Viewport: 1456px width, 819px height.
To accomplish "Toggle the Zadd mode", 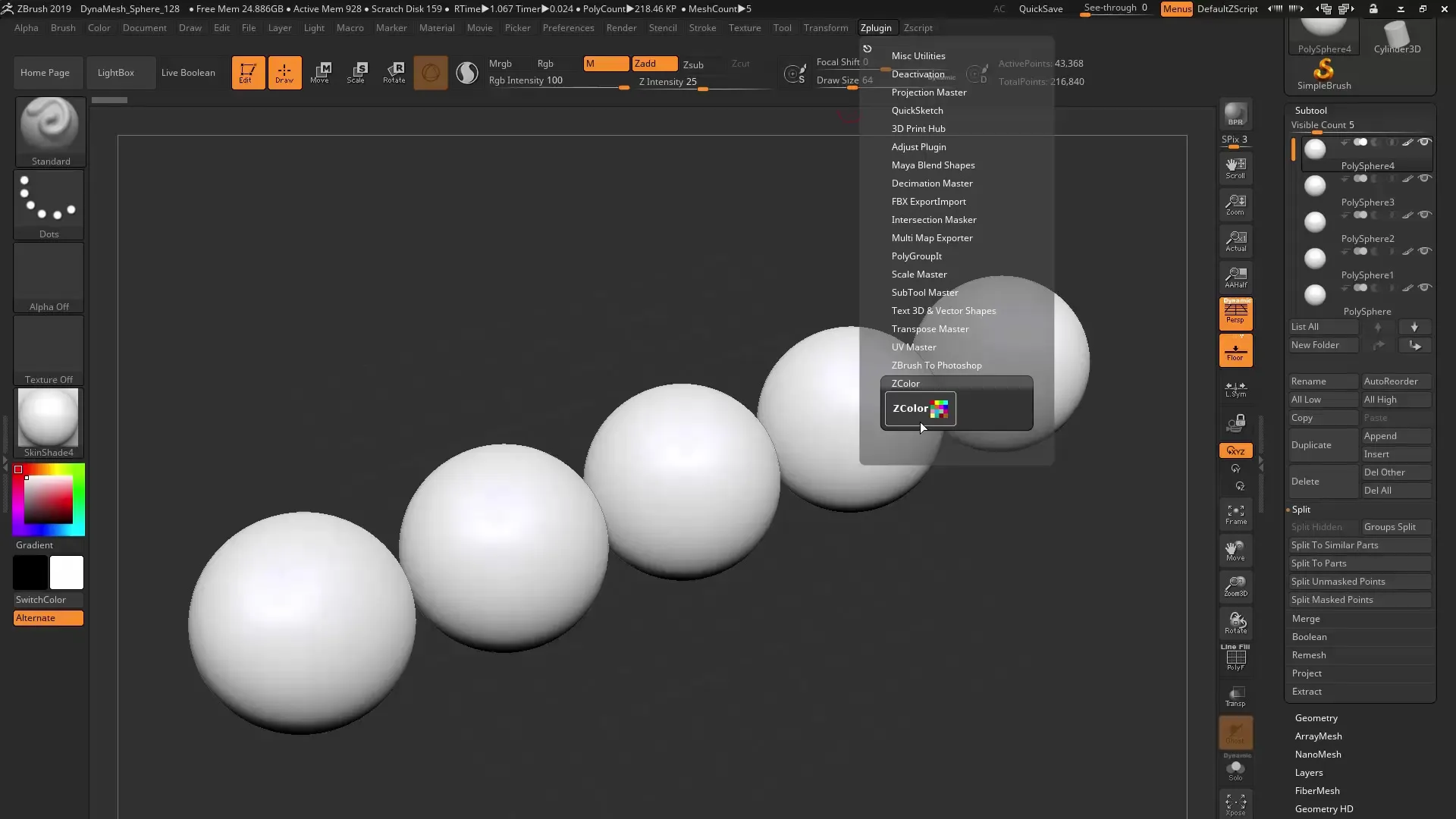I will pyautogui.click(x=654, y=64).
